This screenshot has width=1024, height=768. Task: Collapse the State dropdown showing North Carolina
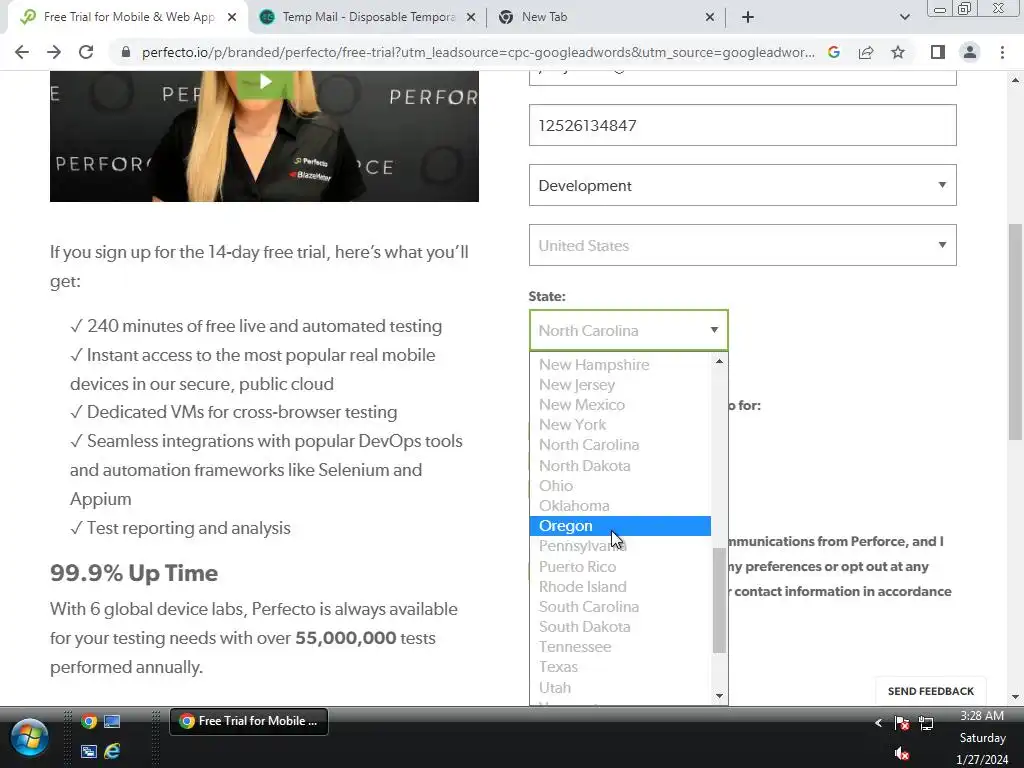click(x=628, y=330)
